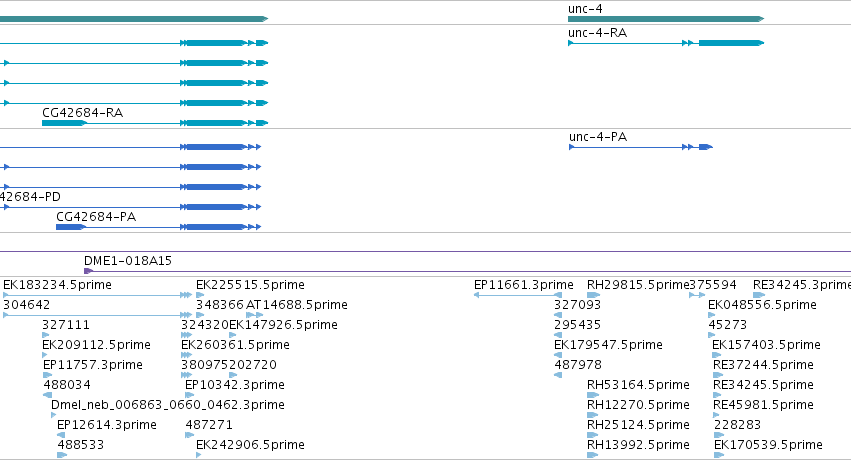This screenshot has width=851, height=460.
Task: Click the 488034 feature label
Action: pyautogui.click(x=67, y=385)
